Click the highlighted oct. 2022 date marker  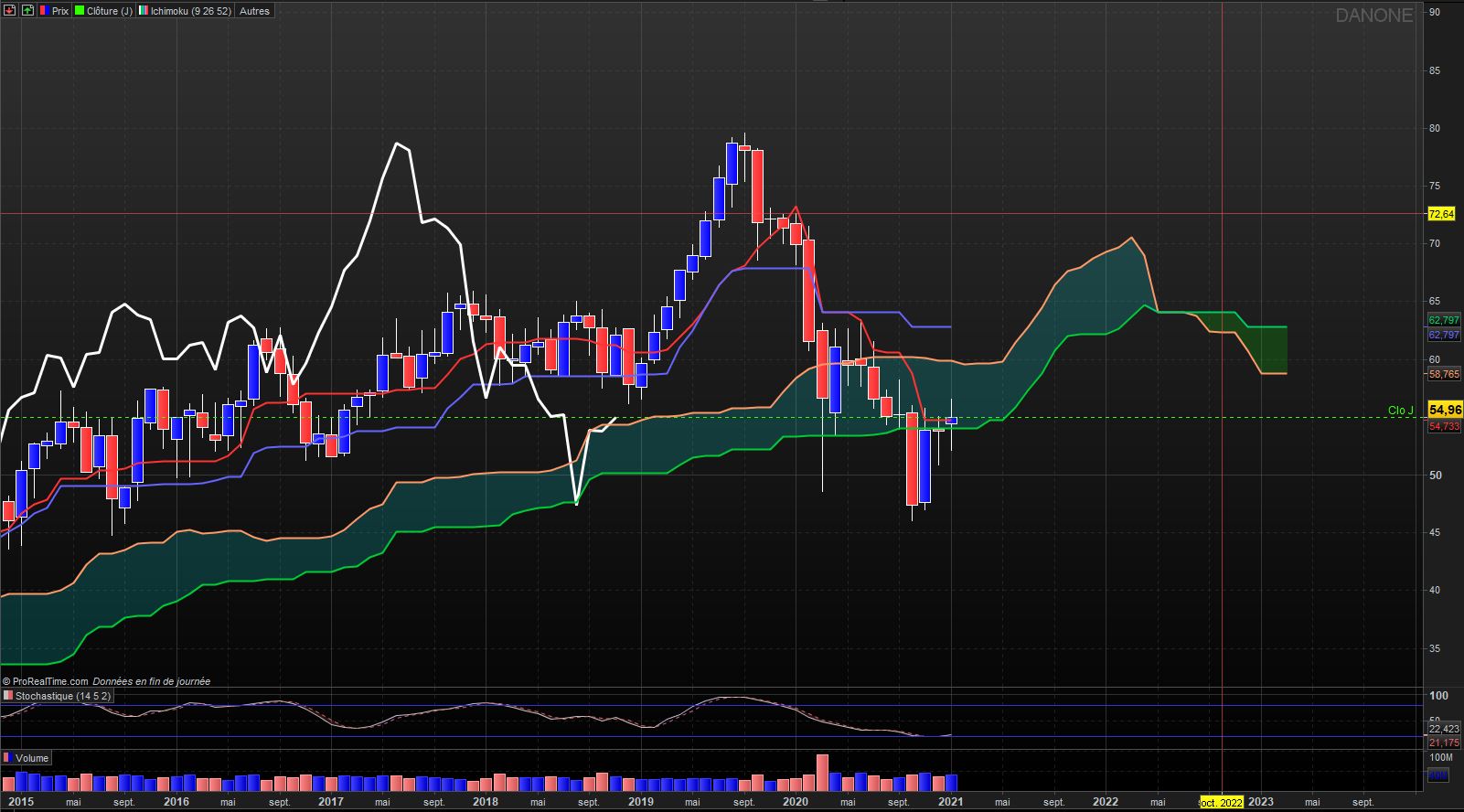coord(1222,802)
